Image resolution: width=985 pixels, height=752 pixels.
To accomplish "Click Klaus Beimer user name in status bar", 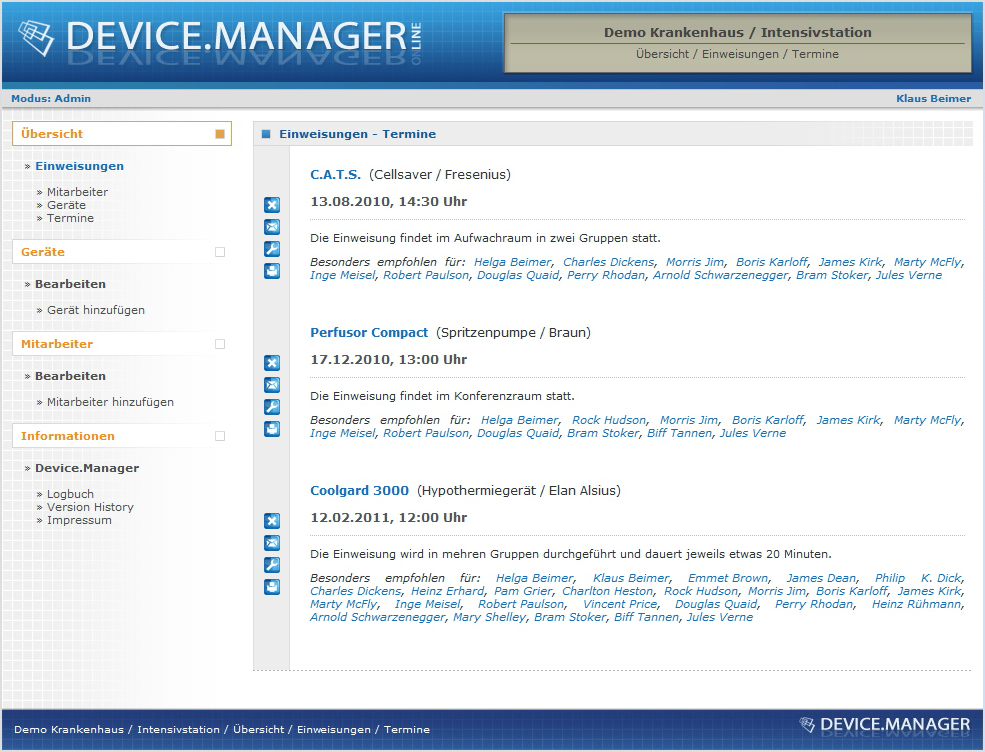I will [x=933, y=98].
